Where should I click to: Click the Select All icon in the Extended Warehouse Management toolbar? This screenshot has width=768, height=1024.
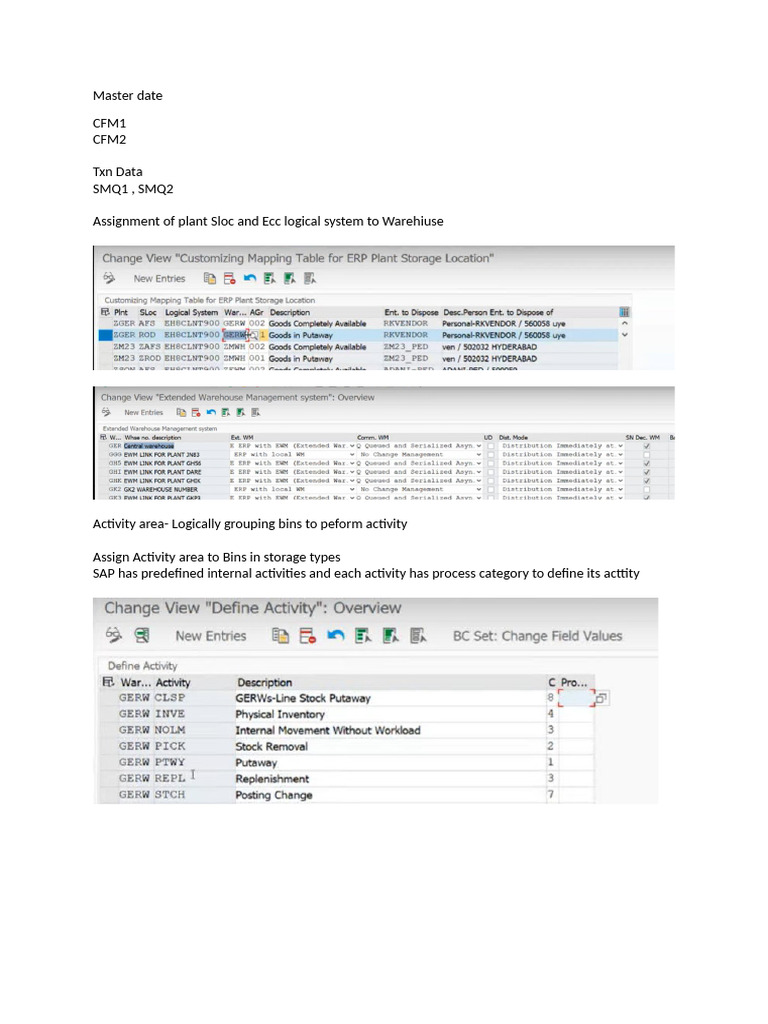coord(226,412)
